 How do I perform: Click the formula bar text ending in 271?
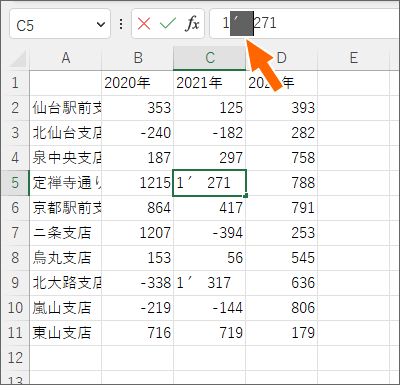tap(249, 23)
